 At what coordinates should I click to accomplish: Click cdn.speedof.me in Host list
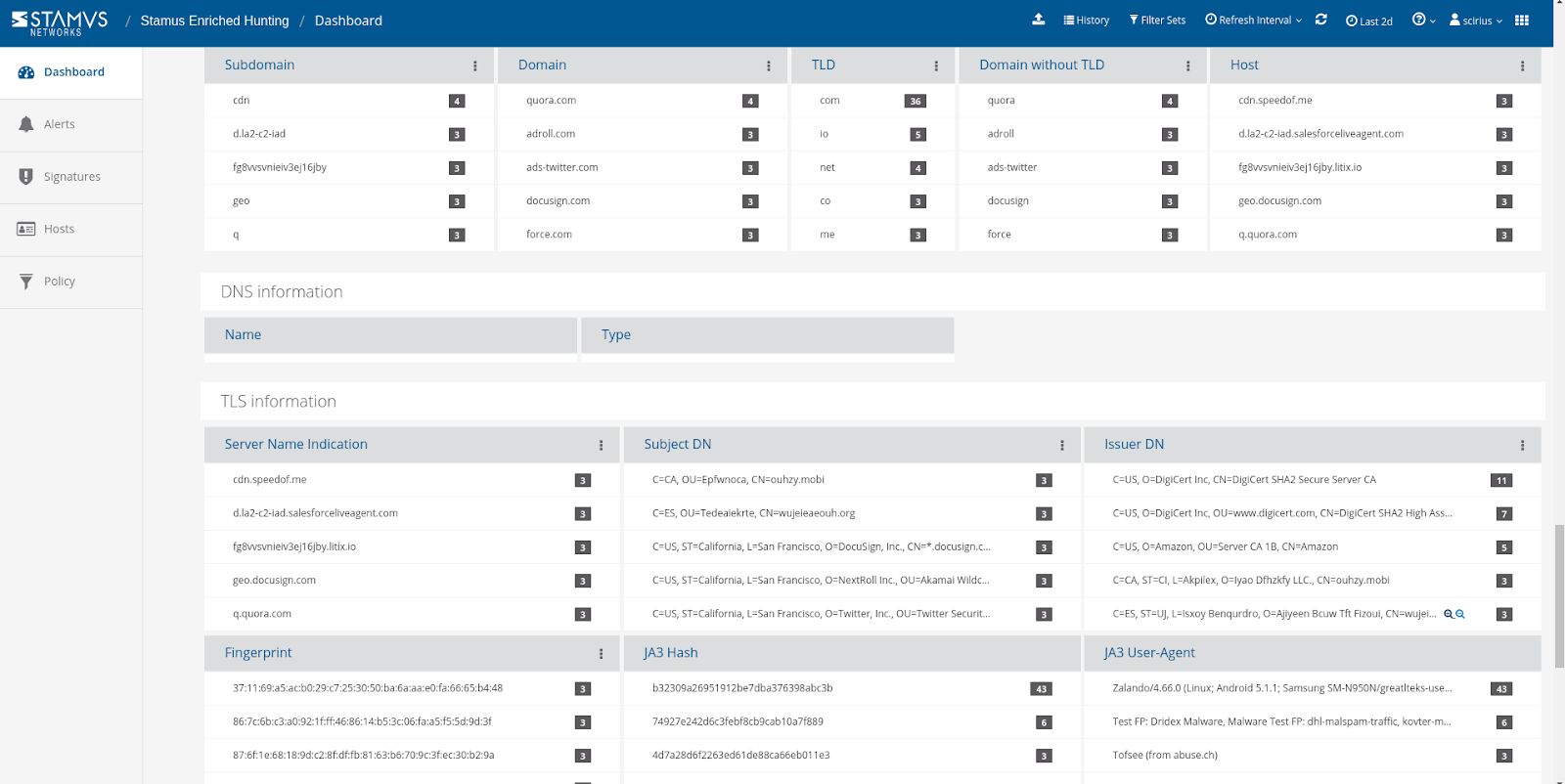pyautogui.click(x=1275, y=101)
